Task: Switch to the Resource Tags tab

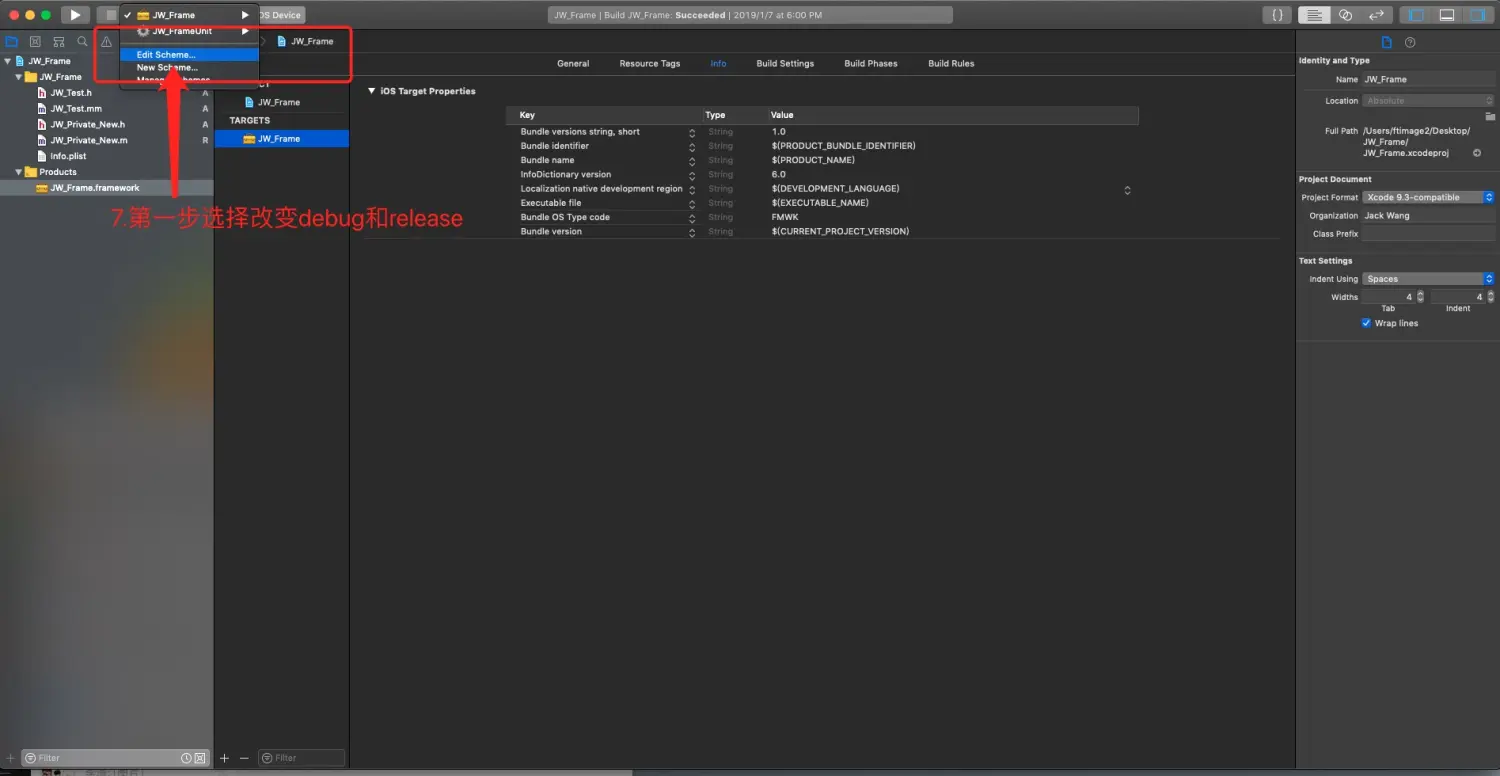Action: (x=650, y=63)
